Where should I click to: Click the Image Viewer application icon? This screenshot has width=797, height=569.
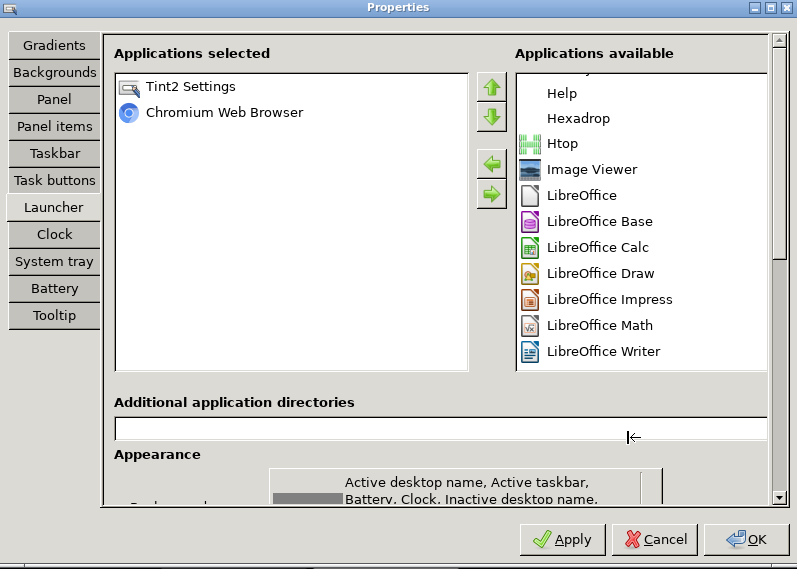(x=530, y=170)
